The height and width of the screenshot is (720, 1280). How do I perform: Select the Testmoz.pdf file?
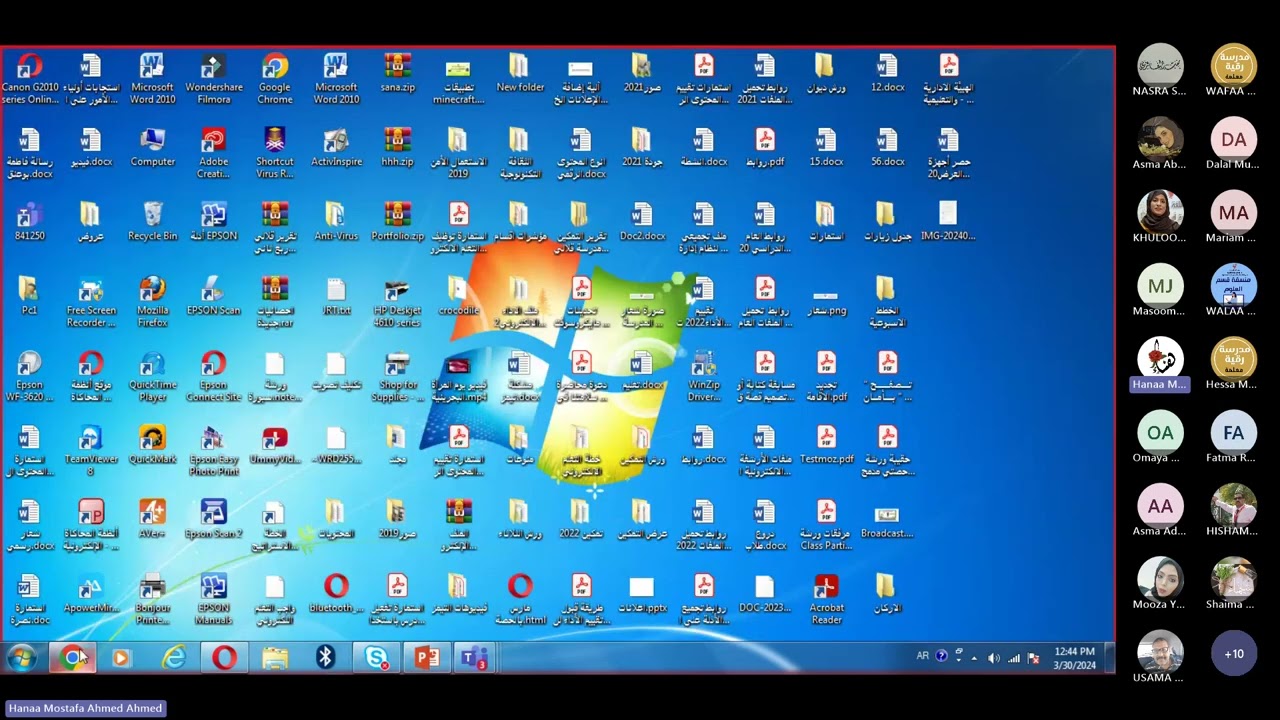(x=826, y=444)
